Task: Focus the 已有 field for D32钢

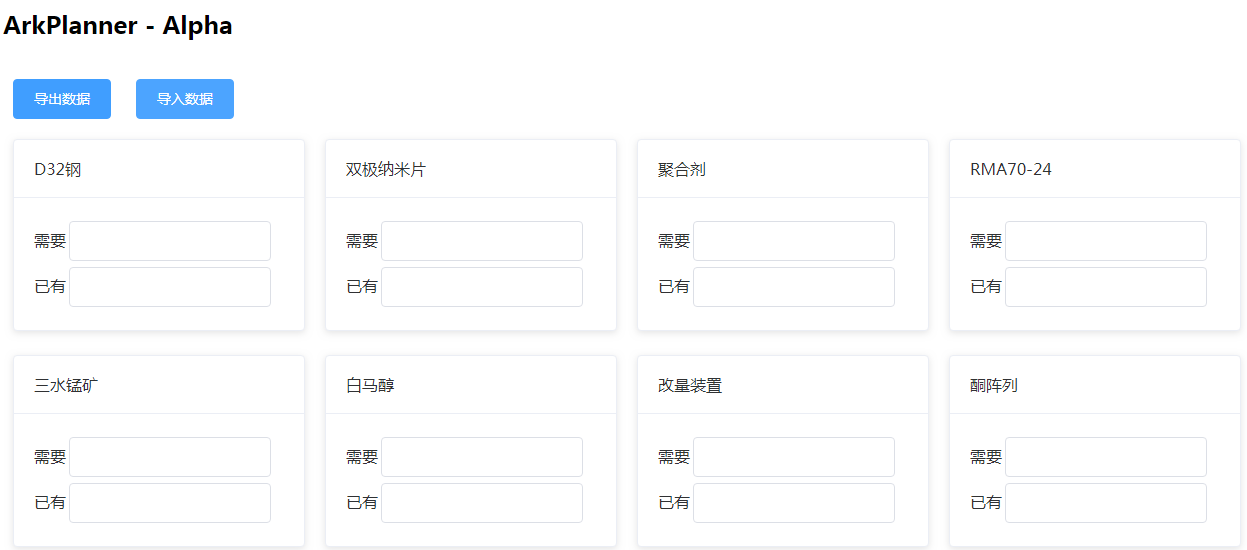Action: click(x=170, y=287)
